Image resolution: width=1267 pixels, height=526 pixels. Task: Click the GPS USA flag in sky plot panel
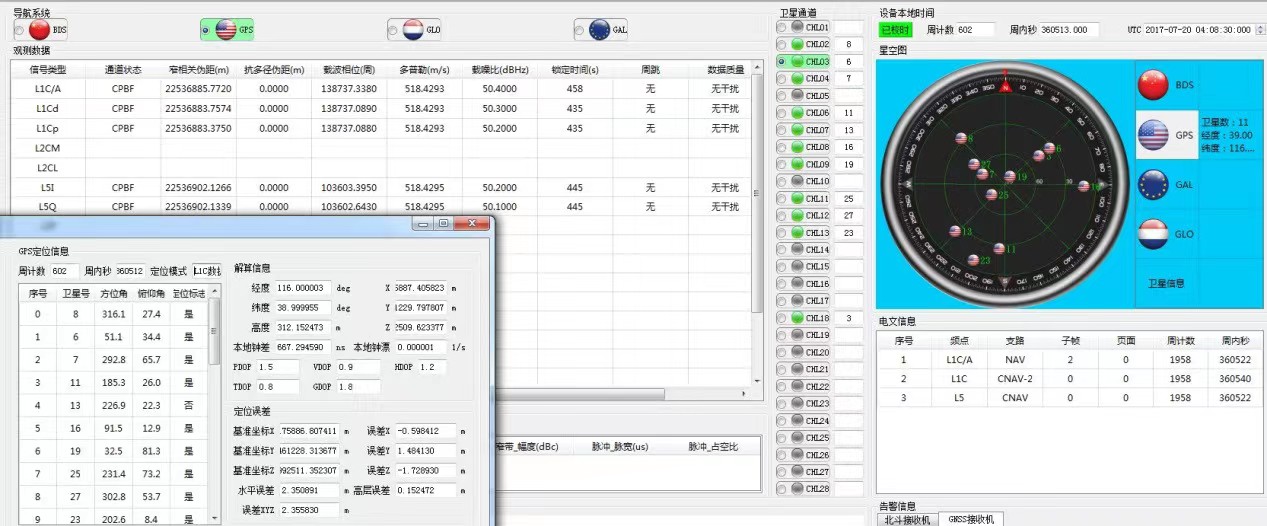coord(1153,135)
